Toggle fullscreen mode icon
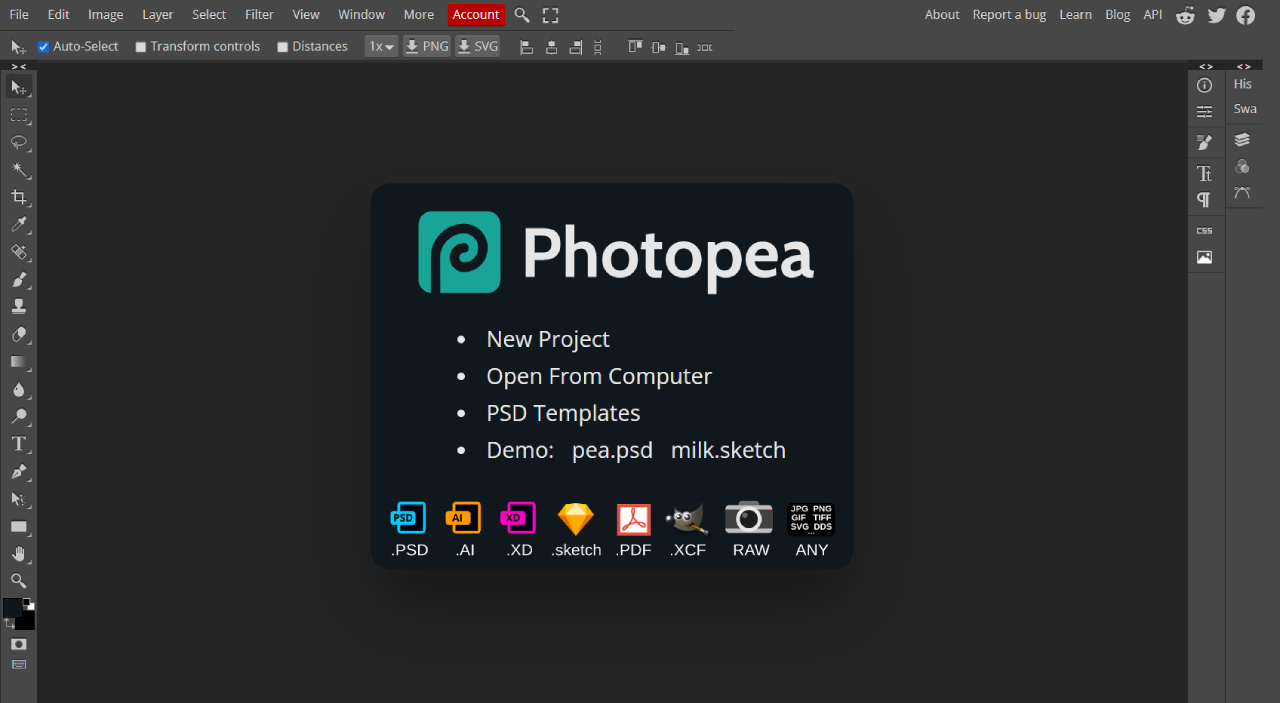The width and height of the screenshot is (1280, 703). (x=551, y=15)
